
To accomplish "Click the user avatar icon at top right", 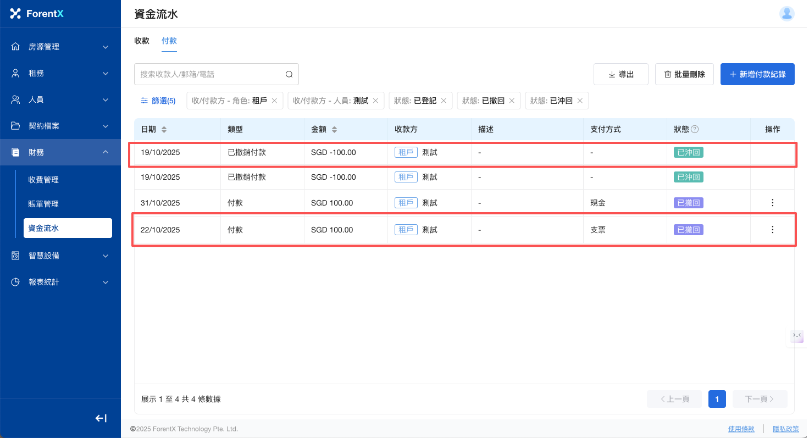I will pyautogui.click(x=786, y=13).
